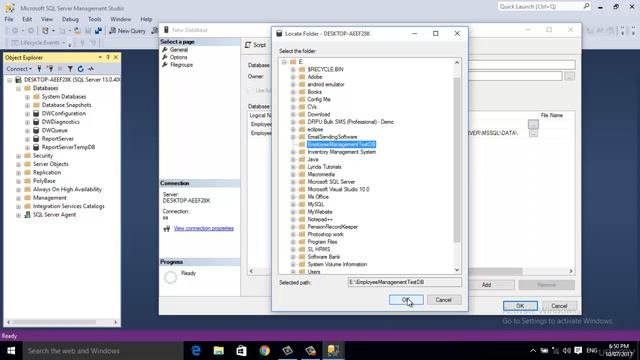
Task: Open Microsoft Edge from the taskbar
Action: (x=196, y=351)
